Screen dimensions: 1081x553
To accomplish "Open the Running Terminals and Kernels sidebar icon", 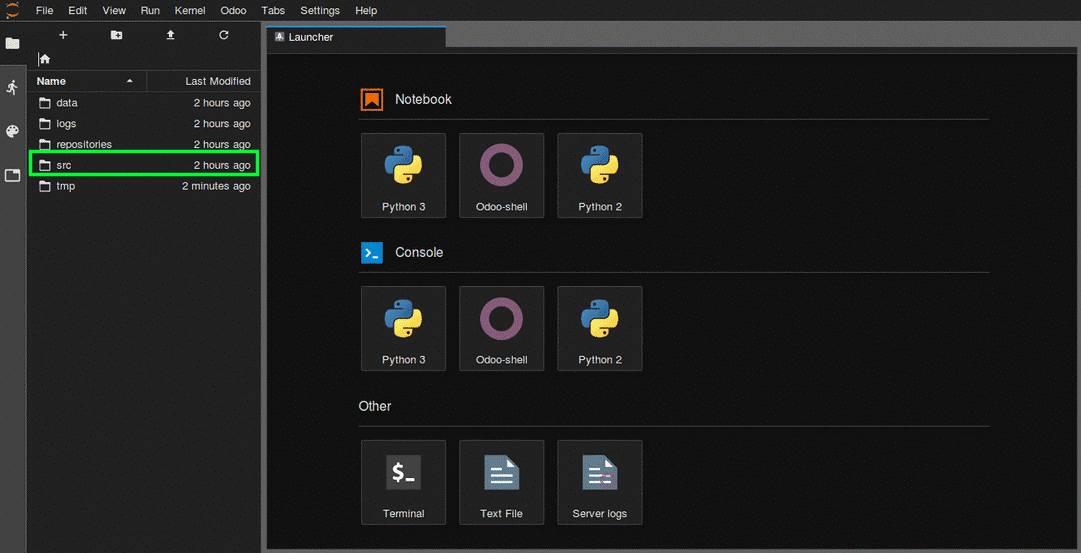I will click(12, 88).
